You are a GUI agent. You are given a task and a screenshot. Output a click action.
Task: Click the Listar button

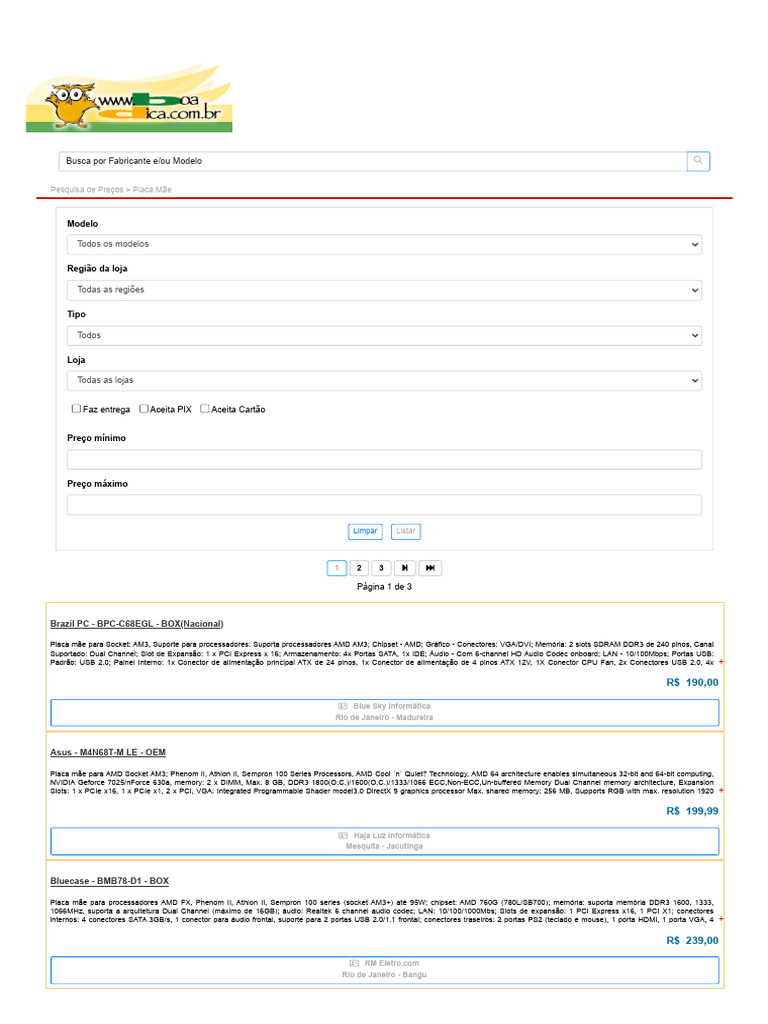point(406,532)
